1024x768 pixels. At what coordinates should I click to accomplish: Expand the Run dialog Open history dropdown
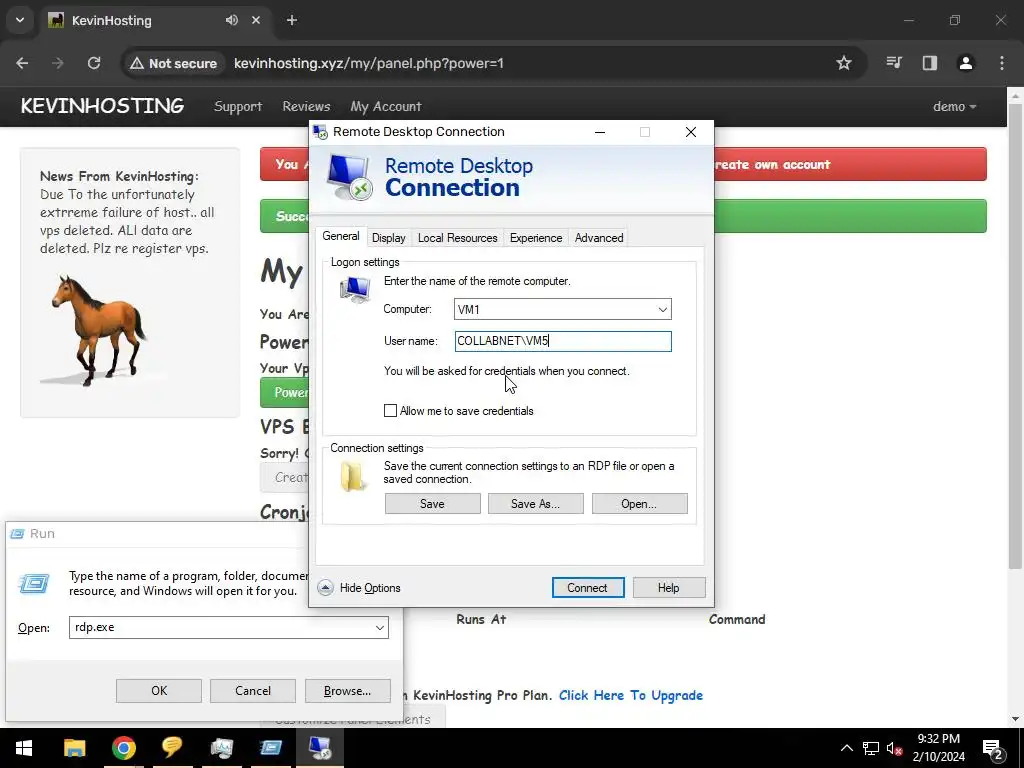click(x=379, y=628)
